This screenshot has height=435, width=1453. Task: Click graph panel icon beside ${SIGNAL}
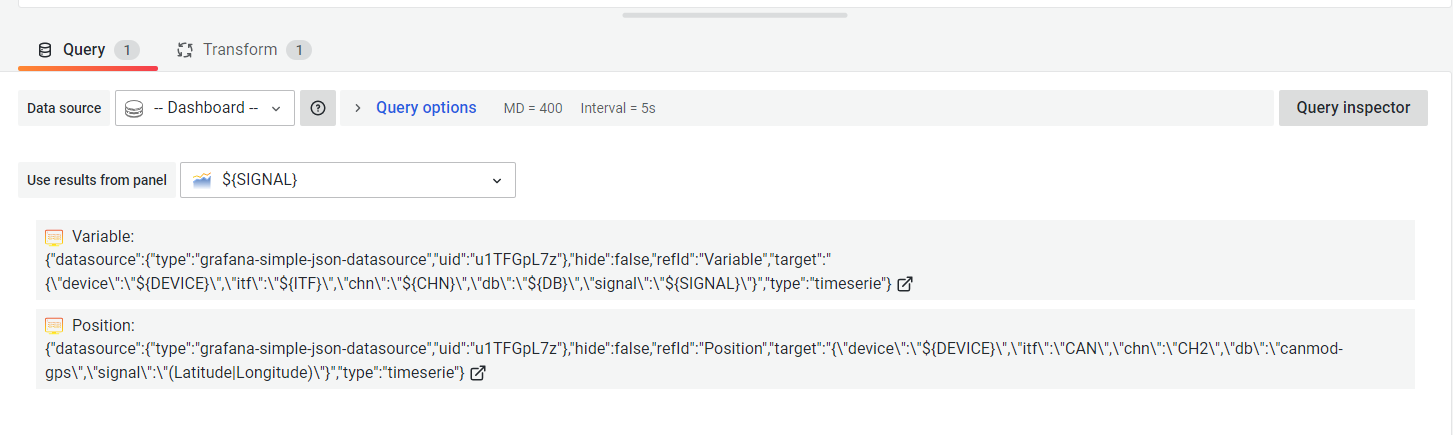202,180
